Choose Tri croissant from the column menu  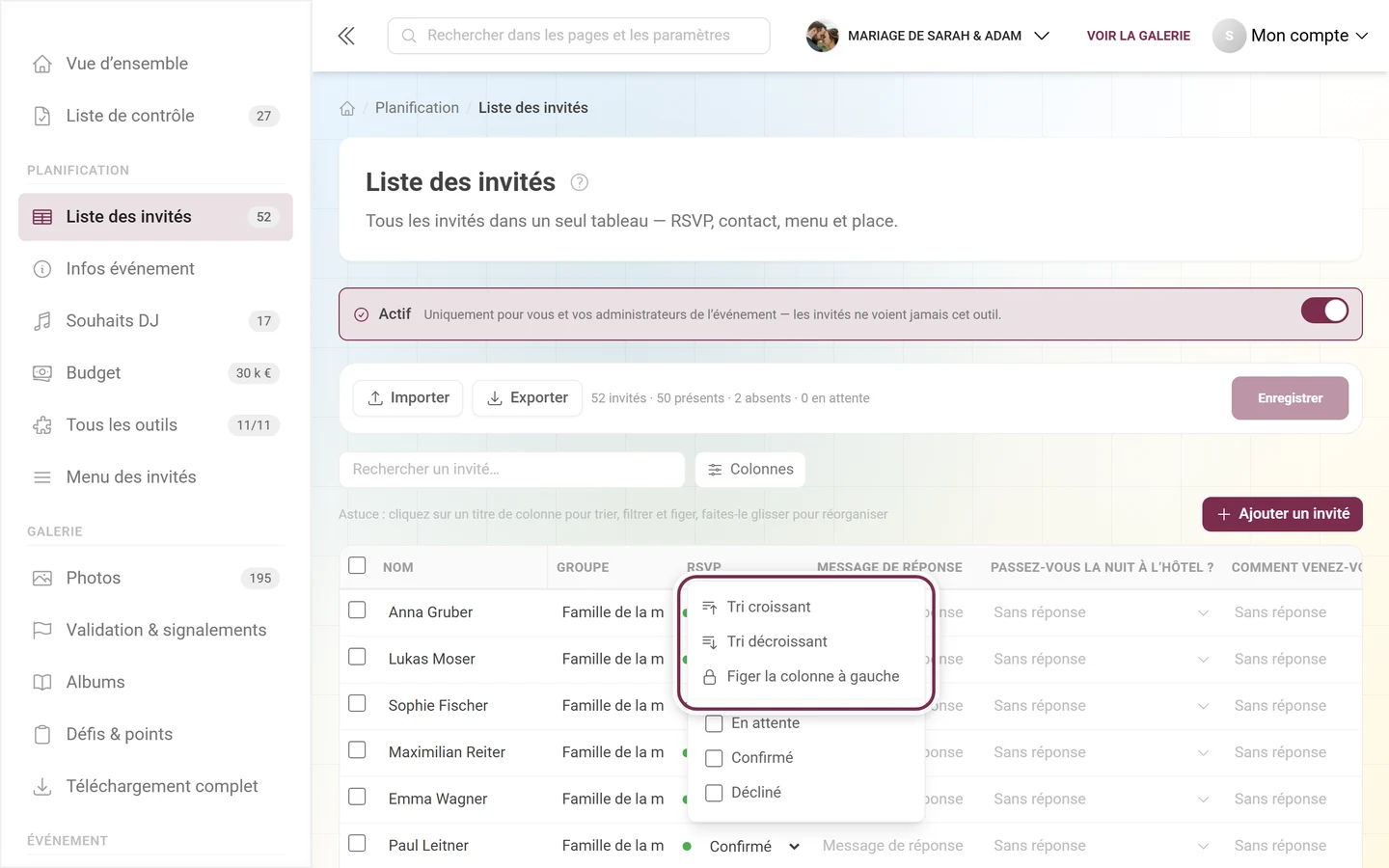[805, 607]
